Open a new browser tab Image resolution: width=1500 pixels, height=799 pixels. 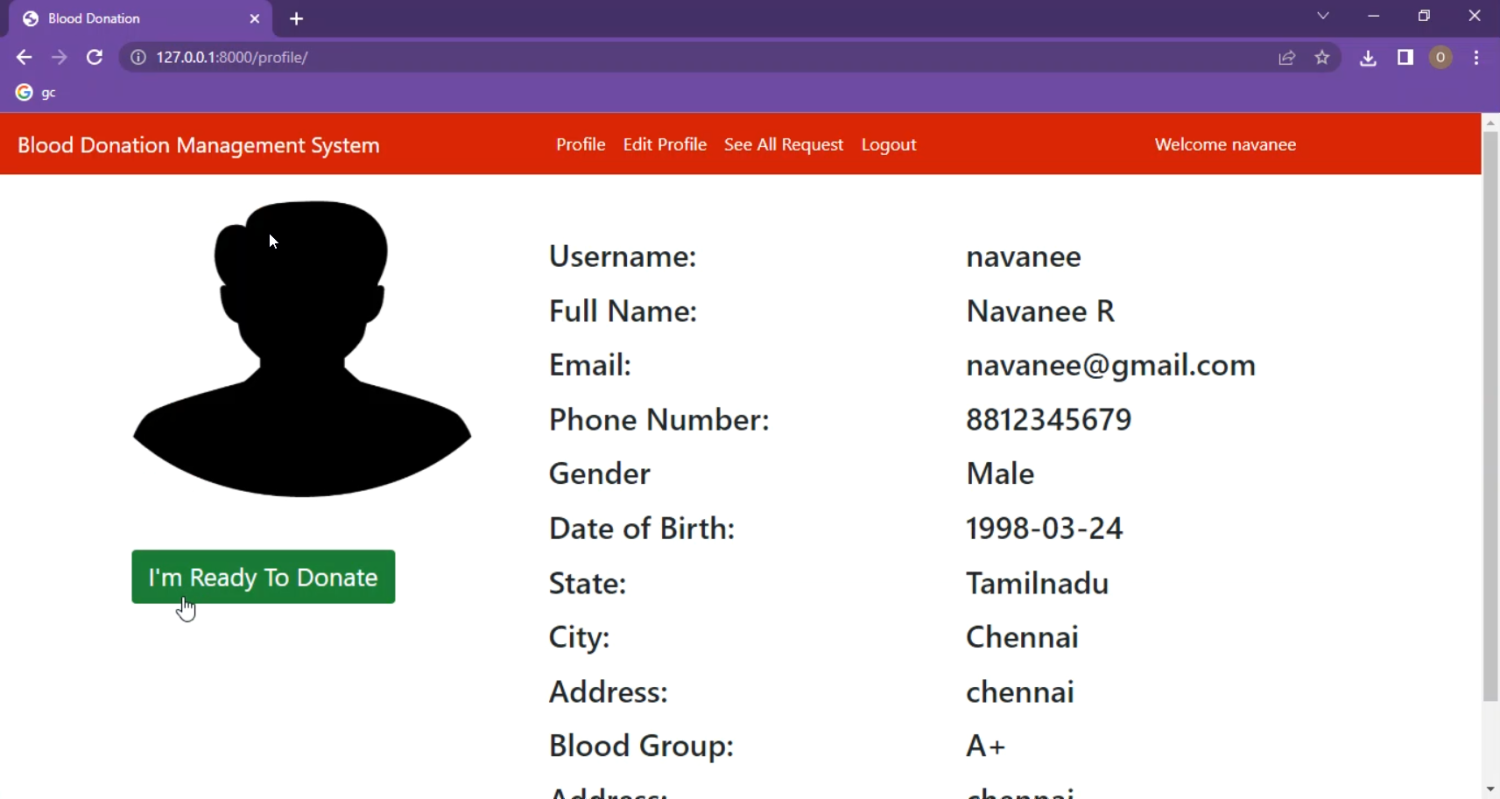tap(296, 19)
